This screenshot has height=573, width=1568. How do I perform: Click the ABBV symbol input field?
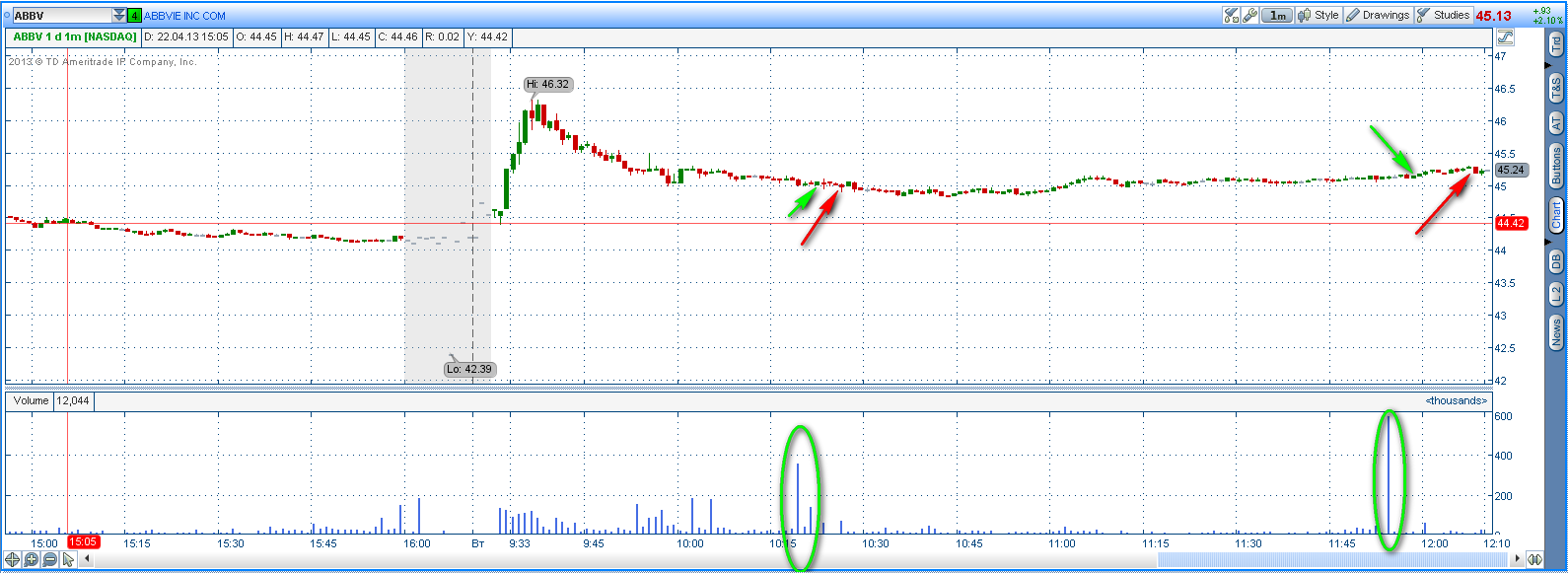point(61,16)
